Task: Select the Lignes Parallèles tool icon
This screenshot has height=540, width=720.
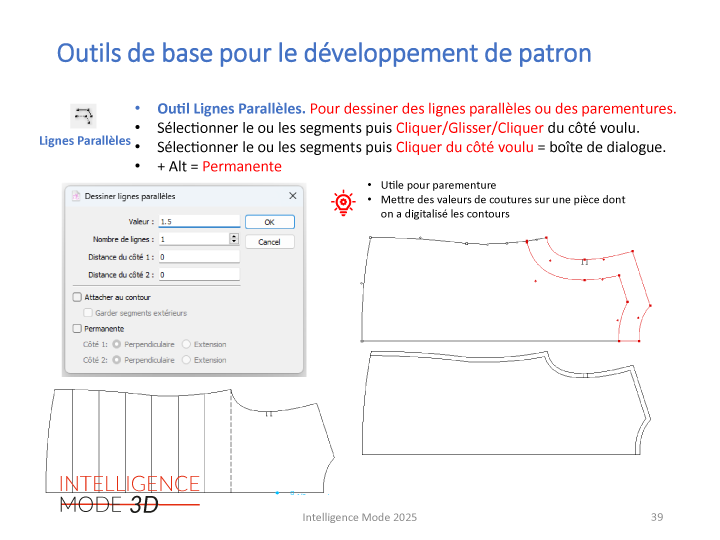Action: pyautogui.click(x=84, y=114)
